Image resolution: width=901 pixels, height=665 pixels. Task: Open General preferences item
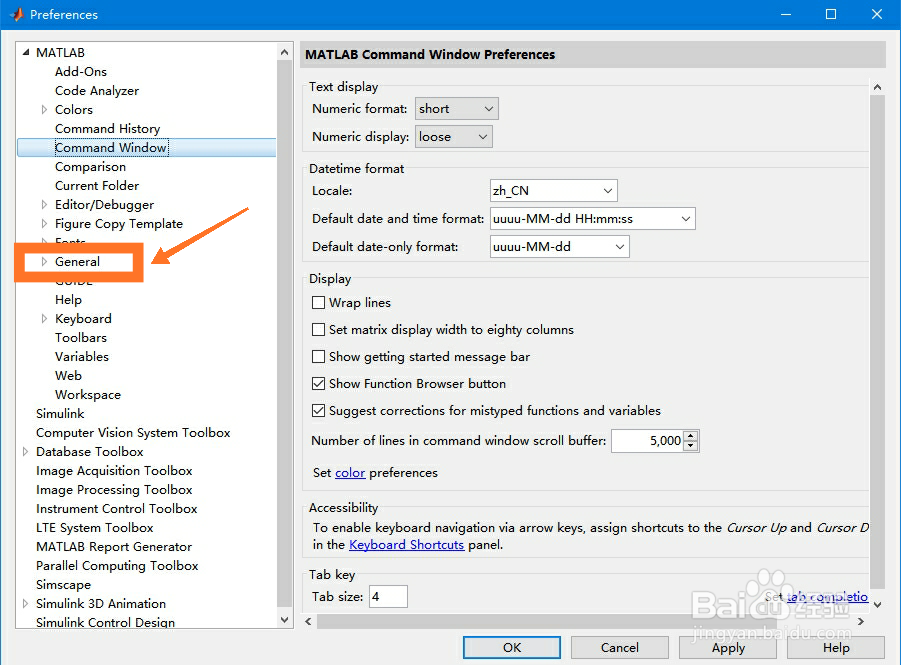pyautogui.click(x=78, y=262)
